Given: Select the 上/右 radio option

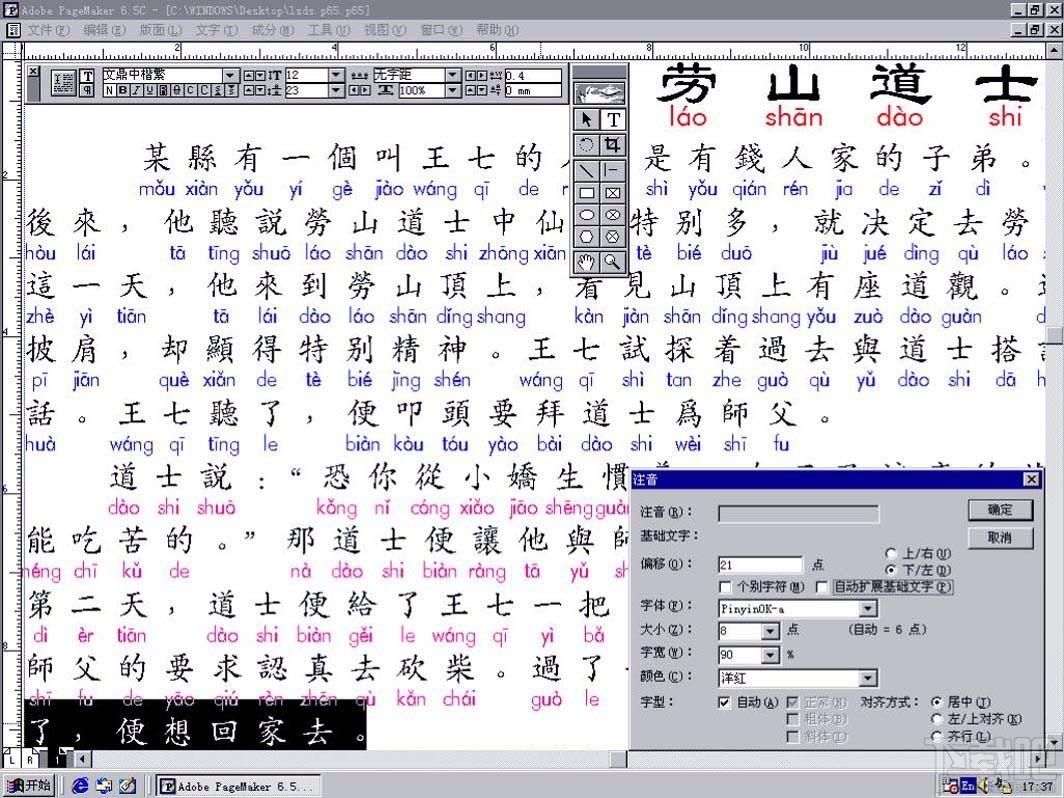Looking at the screenshot, I should [x=891, y=554].
